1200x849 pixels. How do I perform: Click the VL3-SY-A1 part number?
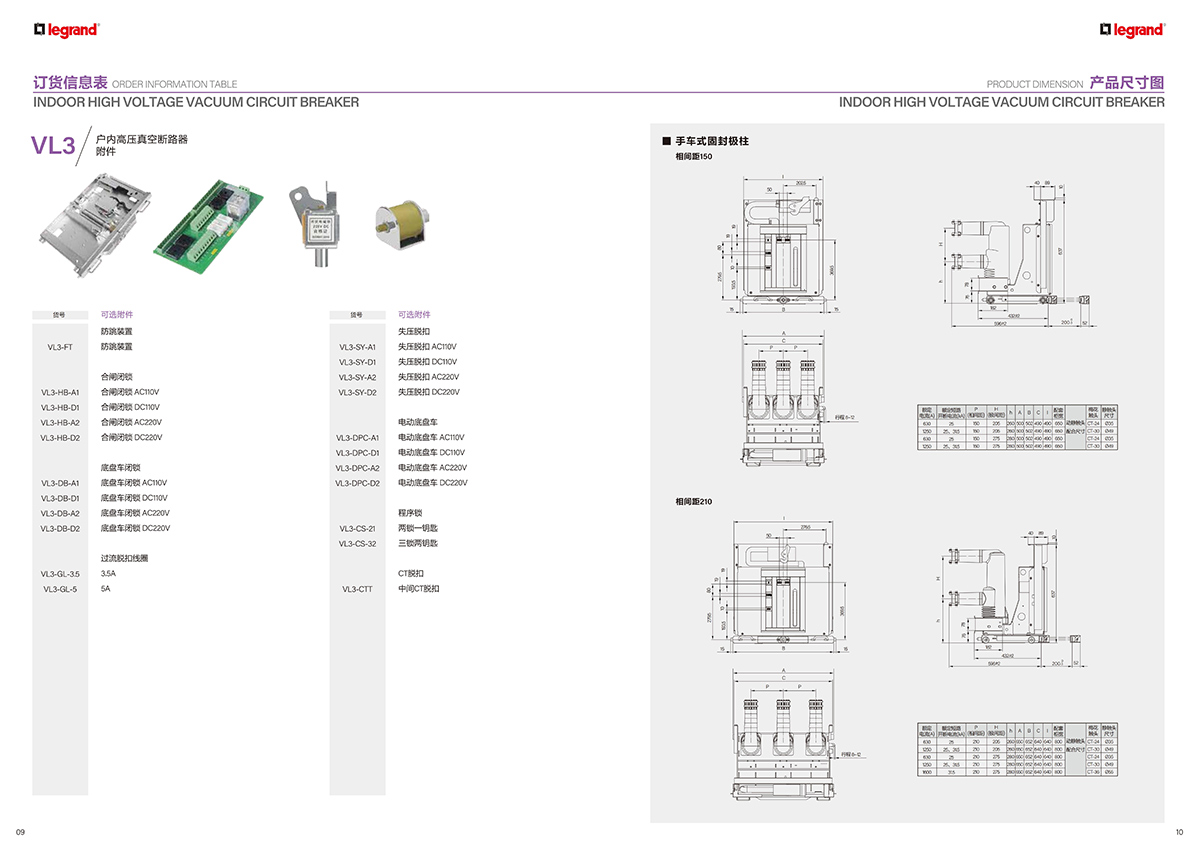(x=357, y=347)
